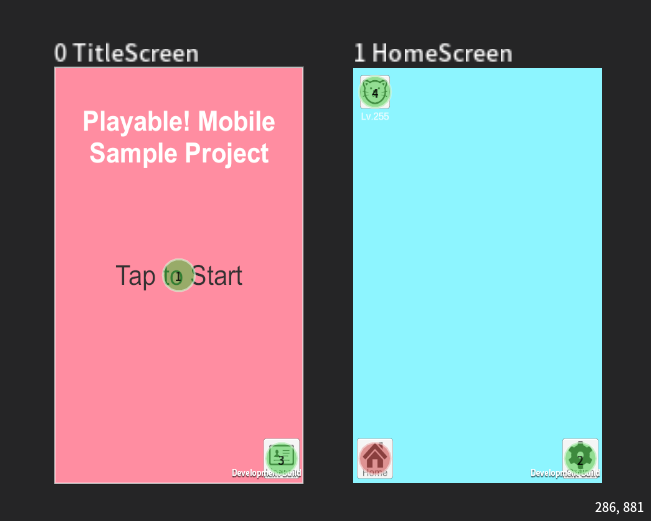Click the index number 1 before HomeScreen
651x521 pixels.
click(360, 54)
